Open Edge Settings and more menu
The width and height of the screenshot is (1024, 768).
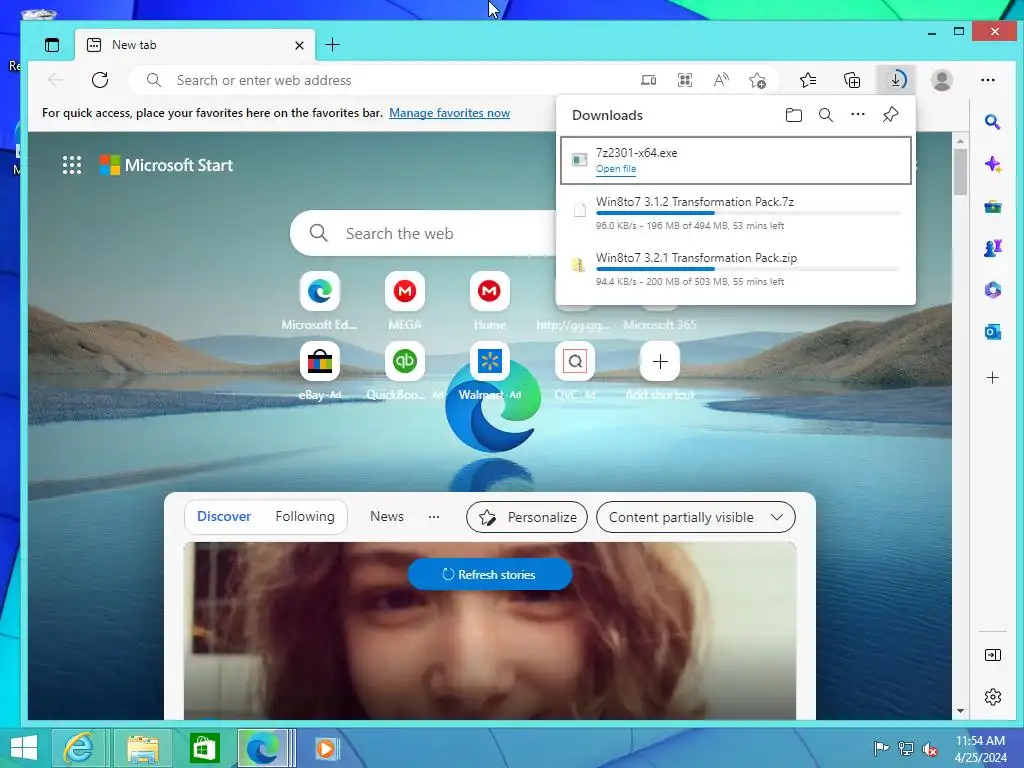pyautogui.click(x=988, y=80)
